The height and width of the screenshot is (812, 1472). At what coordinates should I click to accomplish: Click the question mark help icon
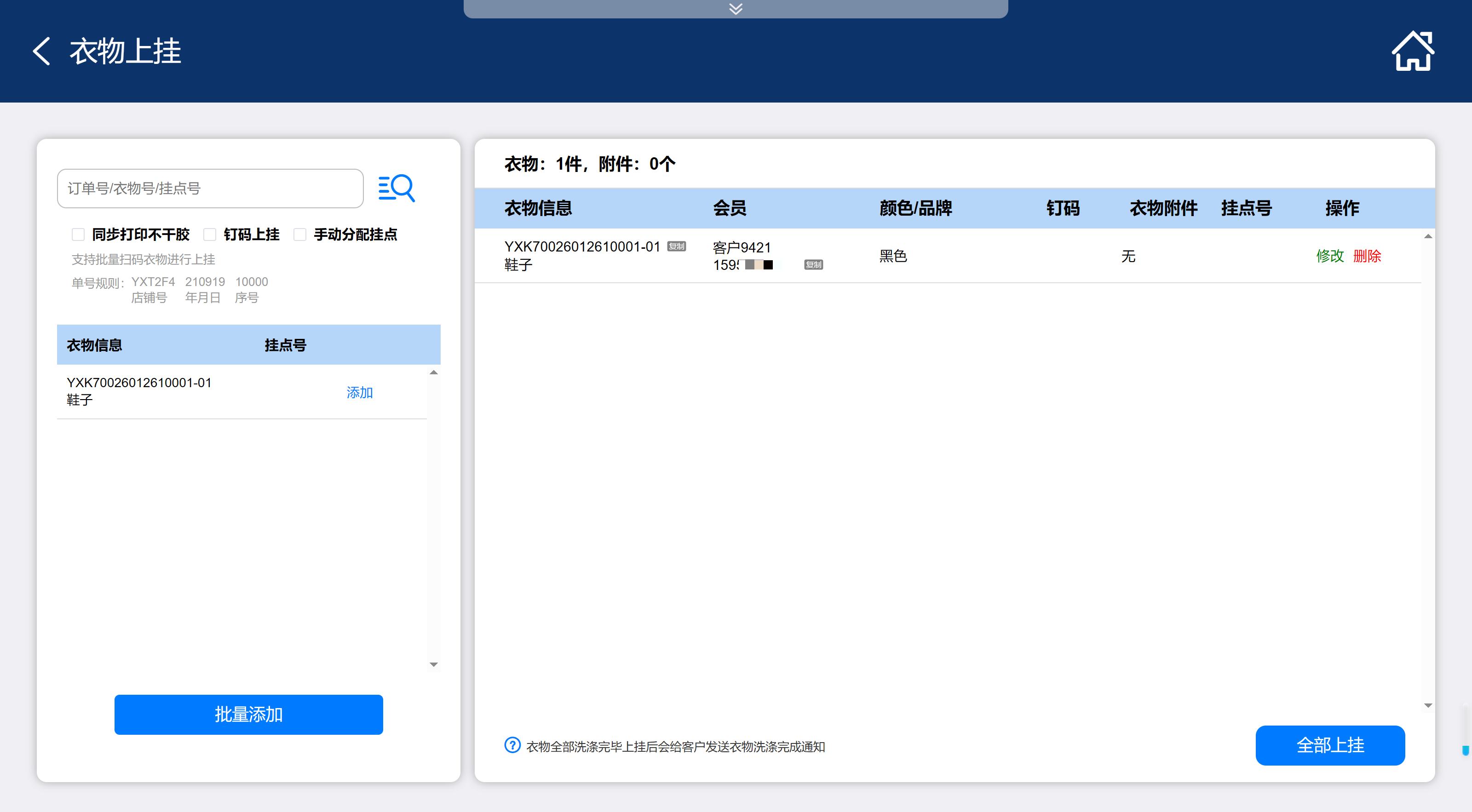(512, 745)
